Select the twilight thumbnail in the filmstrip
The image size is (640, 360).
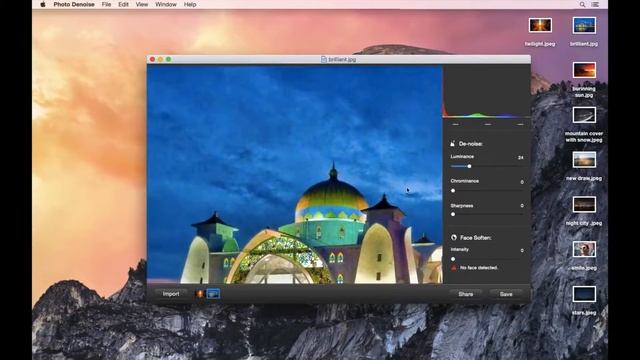click(200, 294)
